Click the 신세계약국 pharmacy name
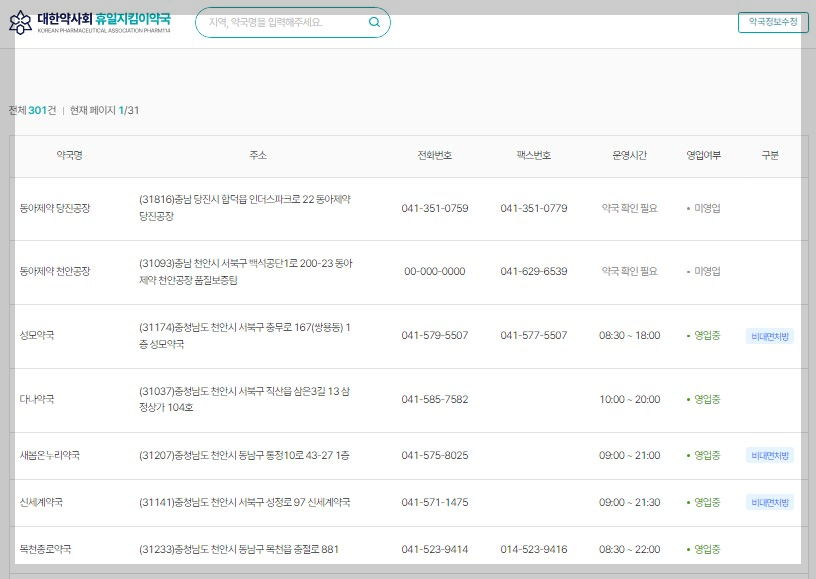 (x=40, y=503)
